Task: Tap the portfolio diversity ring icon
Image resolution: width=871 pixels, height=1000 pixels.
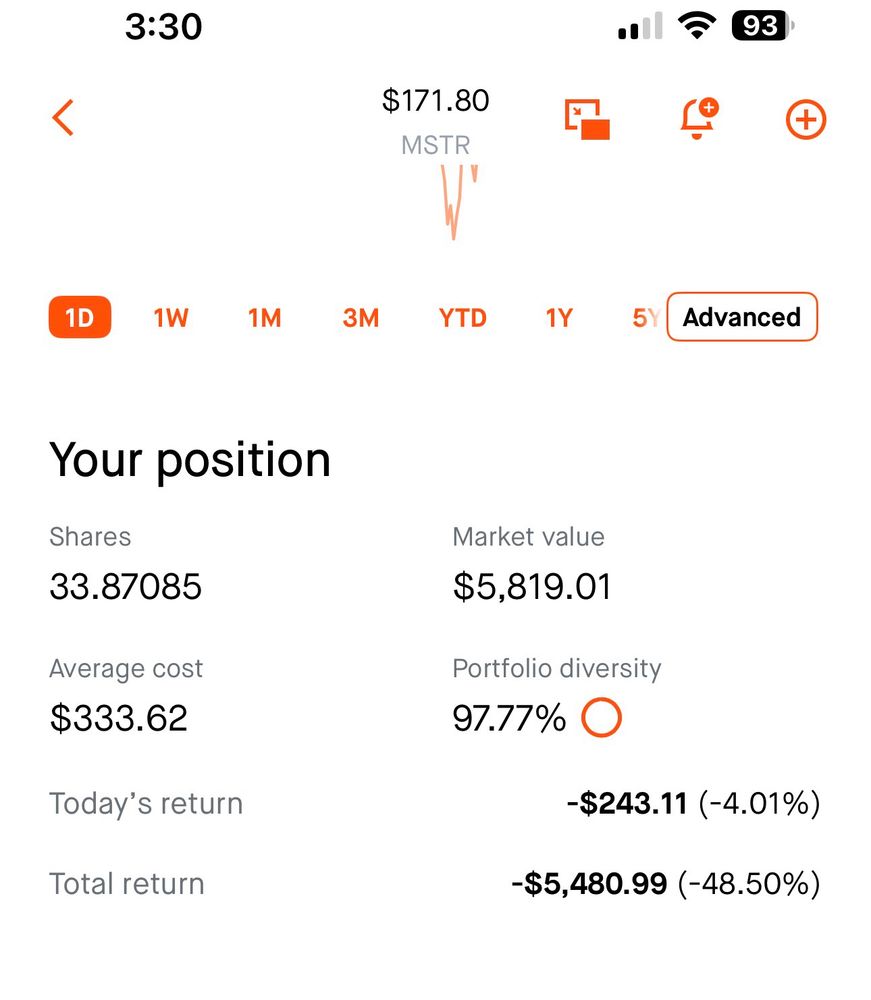Action: pyautogui.click(x=601, y=717)
